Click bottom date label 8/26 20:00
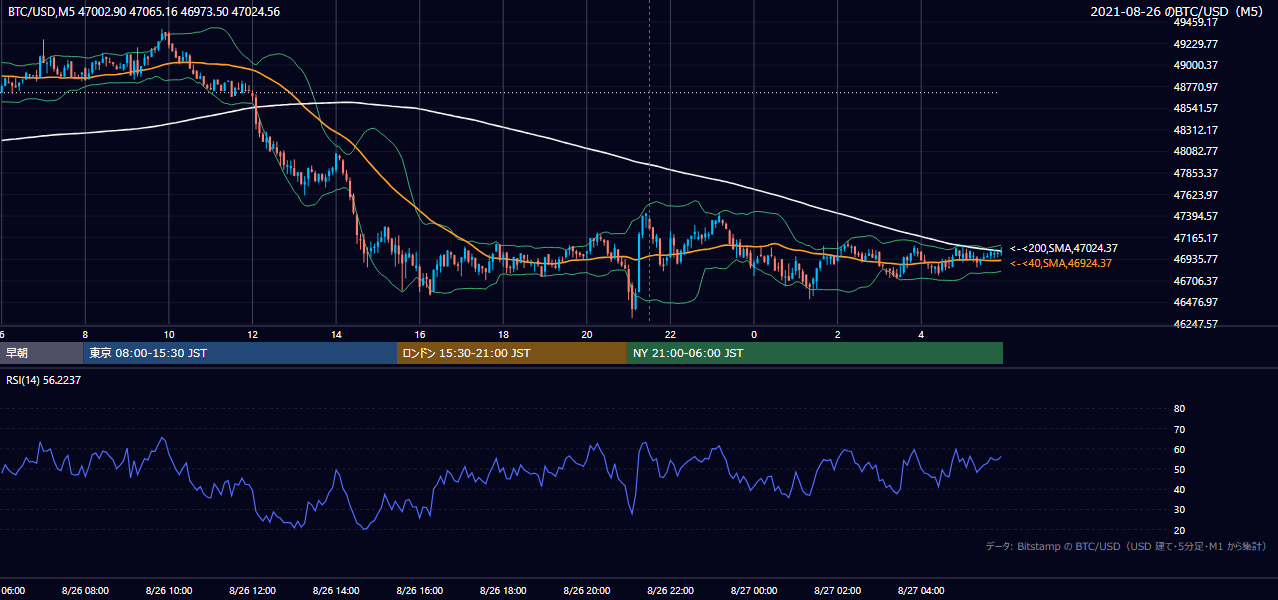This screenshot has height=600, width=1278. point(586,591)
